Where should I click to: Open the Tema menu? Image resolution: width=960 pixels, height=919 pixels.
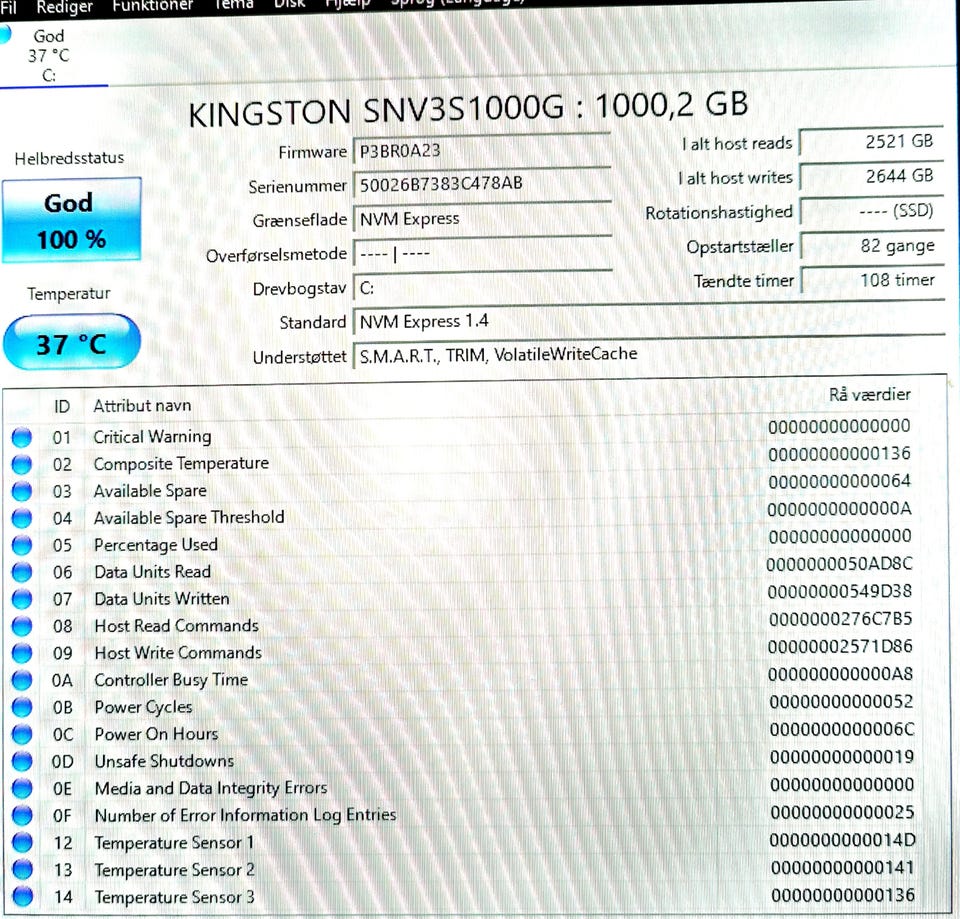tap(233, 4)
